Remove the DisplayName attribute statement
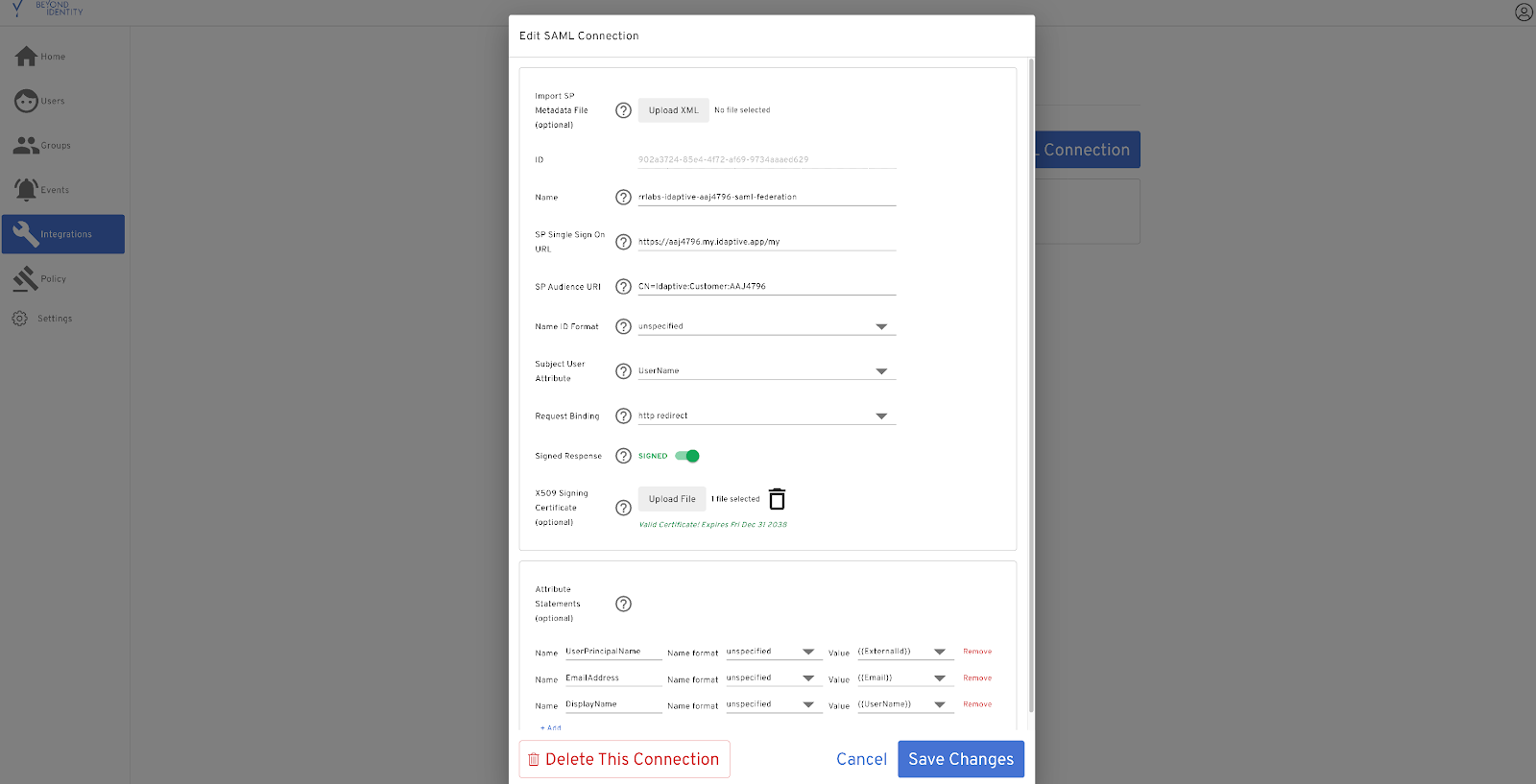Viewport: 1536px width, 784px height. (977, 704)
